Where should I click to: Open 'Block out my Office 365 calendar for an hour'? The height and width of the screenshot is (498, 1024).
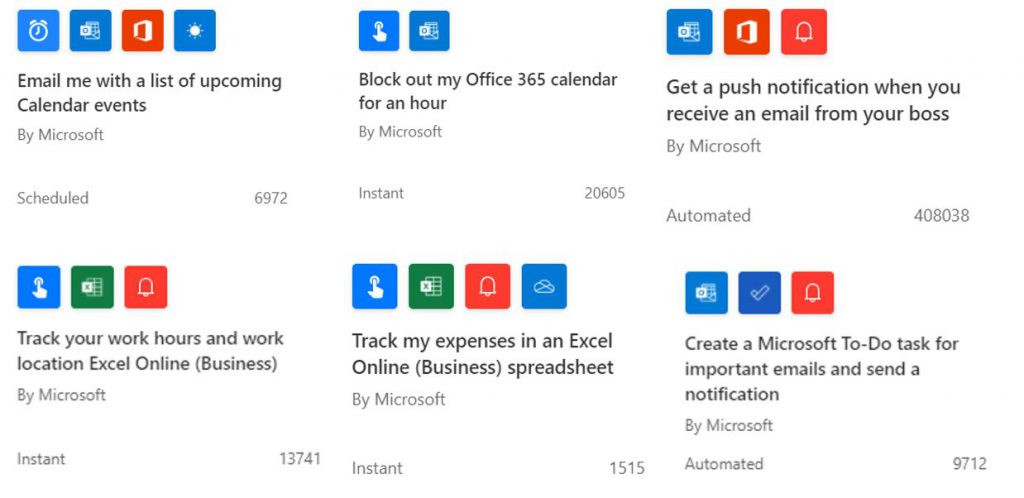(x=488, y=91)
